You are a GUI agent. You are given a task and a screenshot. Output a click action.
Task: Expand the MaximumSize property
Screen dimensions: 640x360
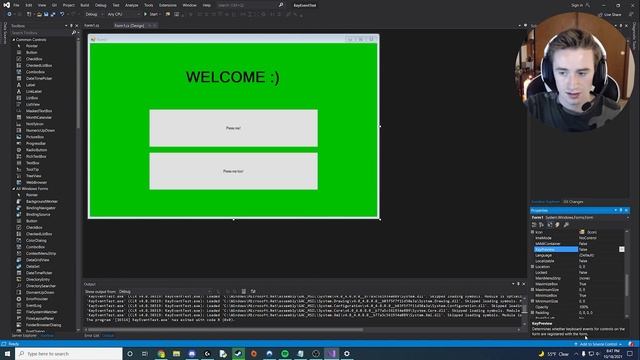coord(533,289)
